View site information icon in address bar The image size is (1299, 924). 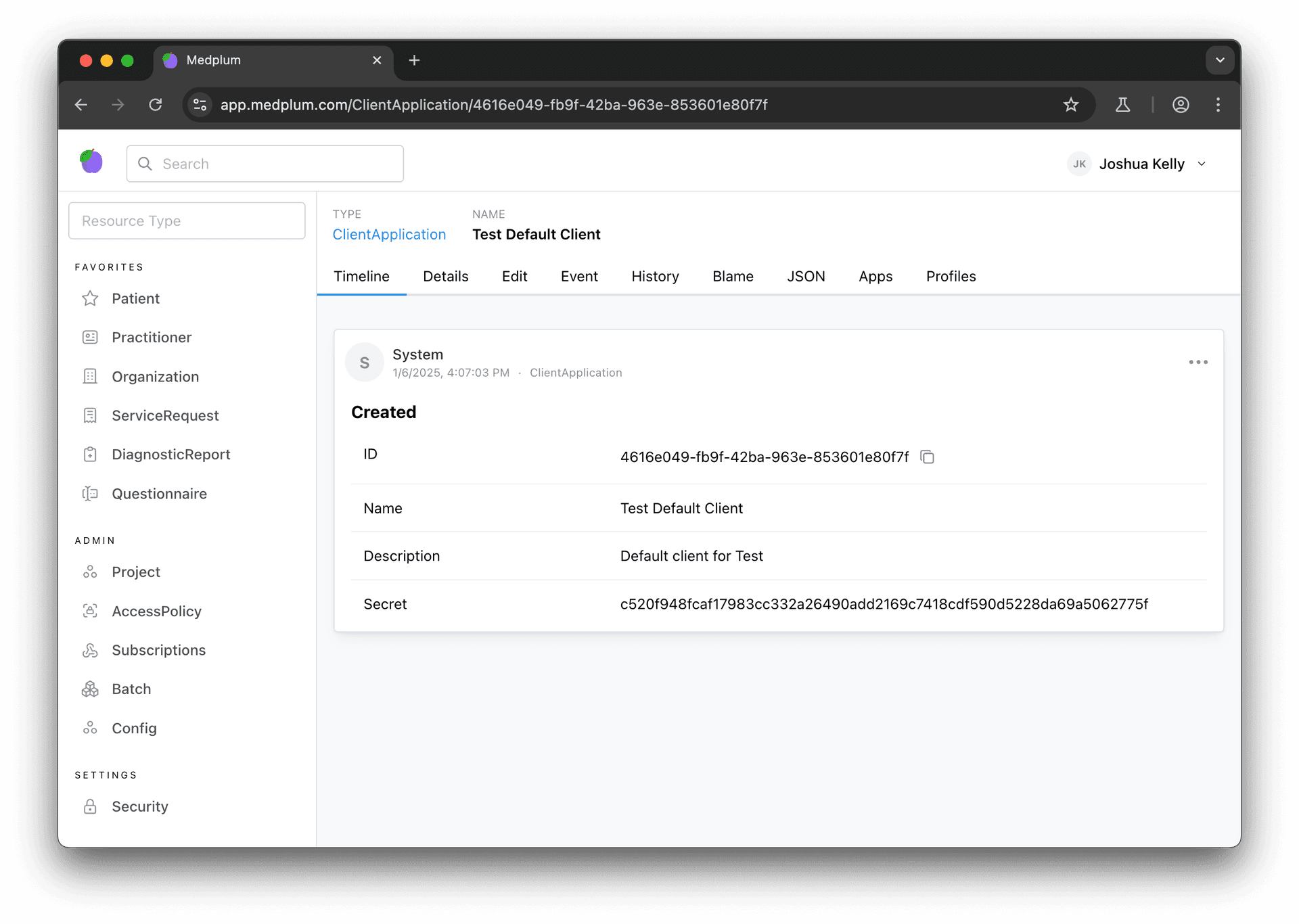200,105
